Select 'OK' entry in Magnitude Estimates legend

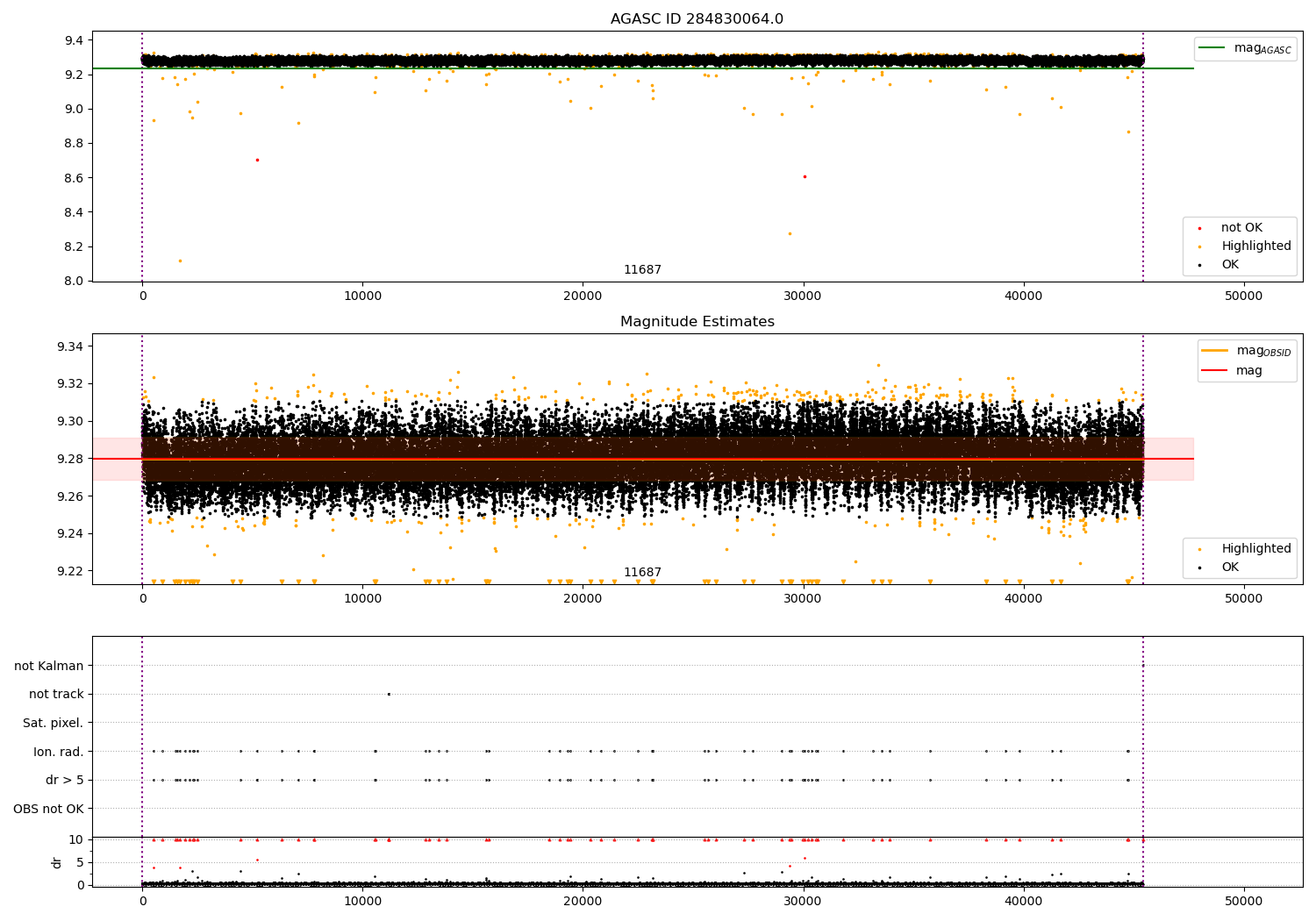pos(1230,568)
